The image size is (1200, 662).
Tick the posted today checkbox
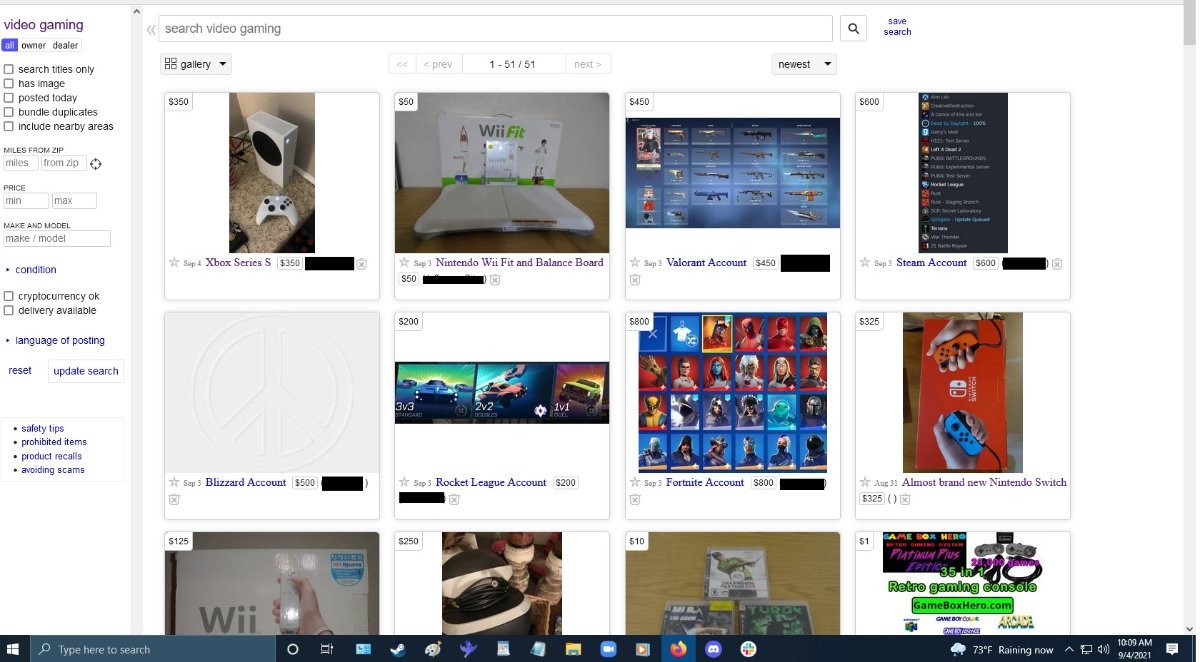[x=9, y=98]
